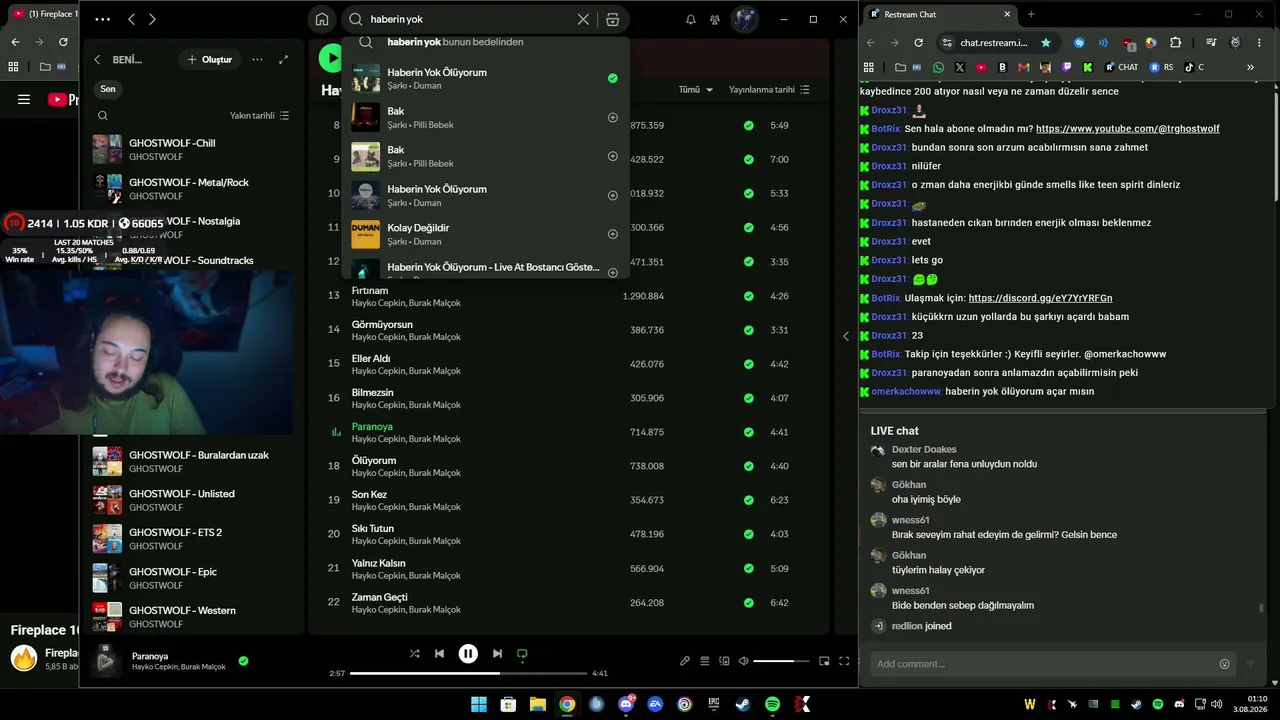Viewport: 1280px width, 720px height.
Task: Open the discord.gg link in chat
Action: 1040,298
